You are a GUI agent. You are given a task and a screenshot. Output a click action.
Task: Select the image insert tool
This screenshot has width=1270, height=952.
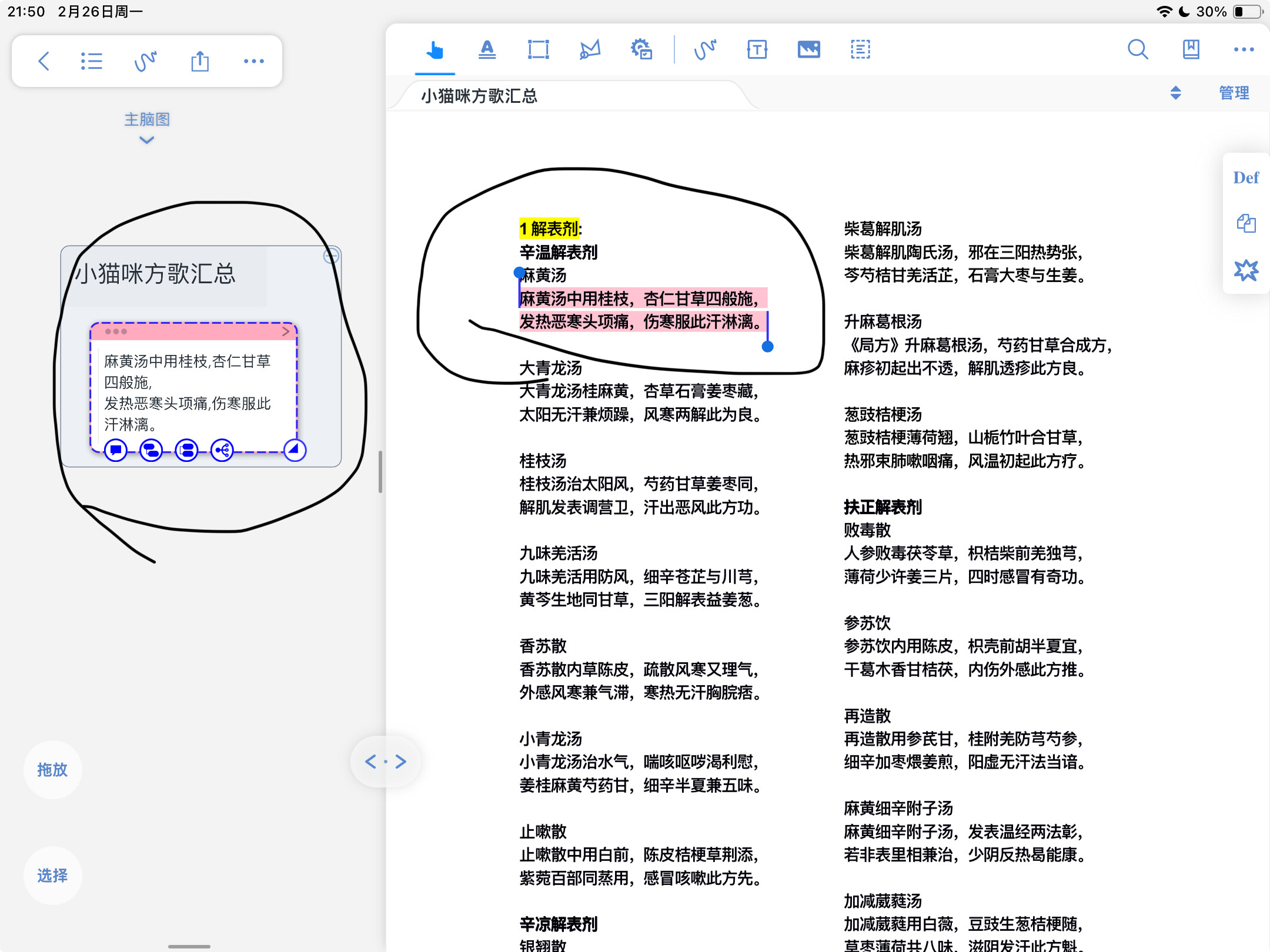tap(809, 50)
